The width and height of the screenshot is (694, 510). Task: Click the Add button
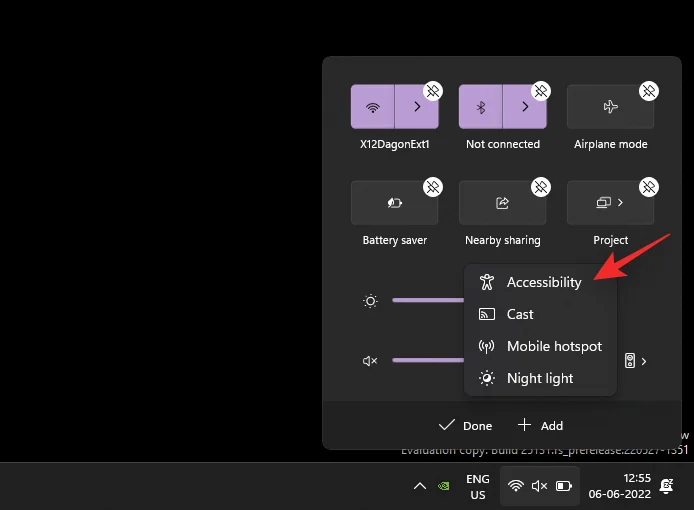(x=541, y=425)
